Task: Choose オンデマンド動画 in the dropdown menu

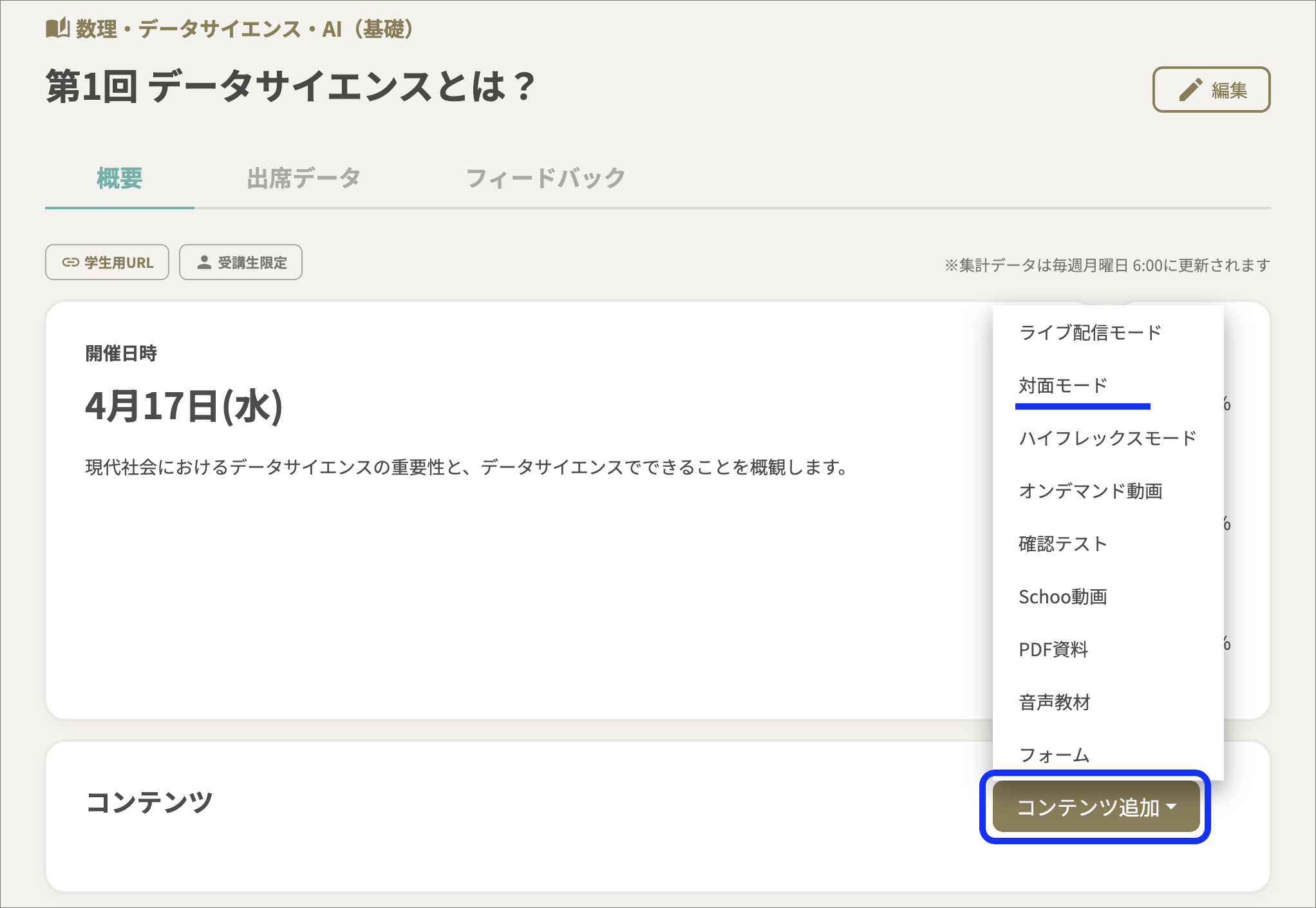Action: tap(1108, 491)
